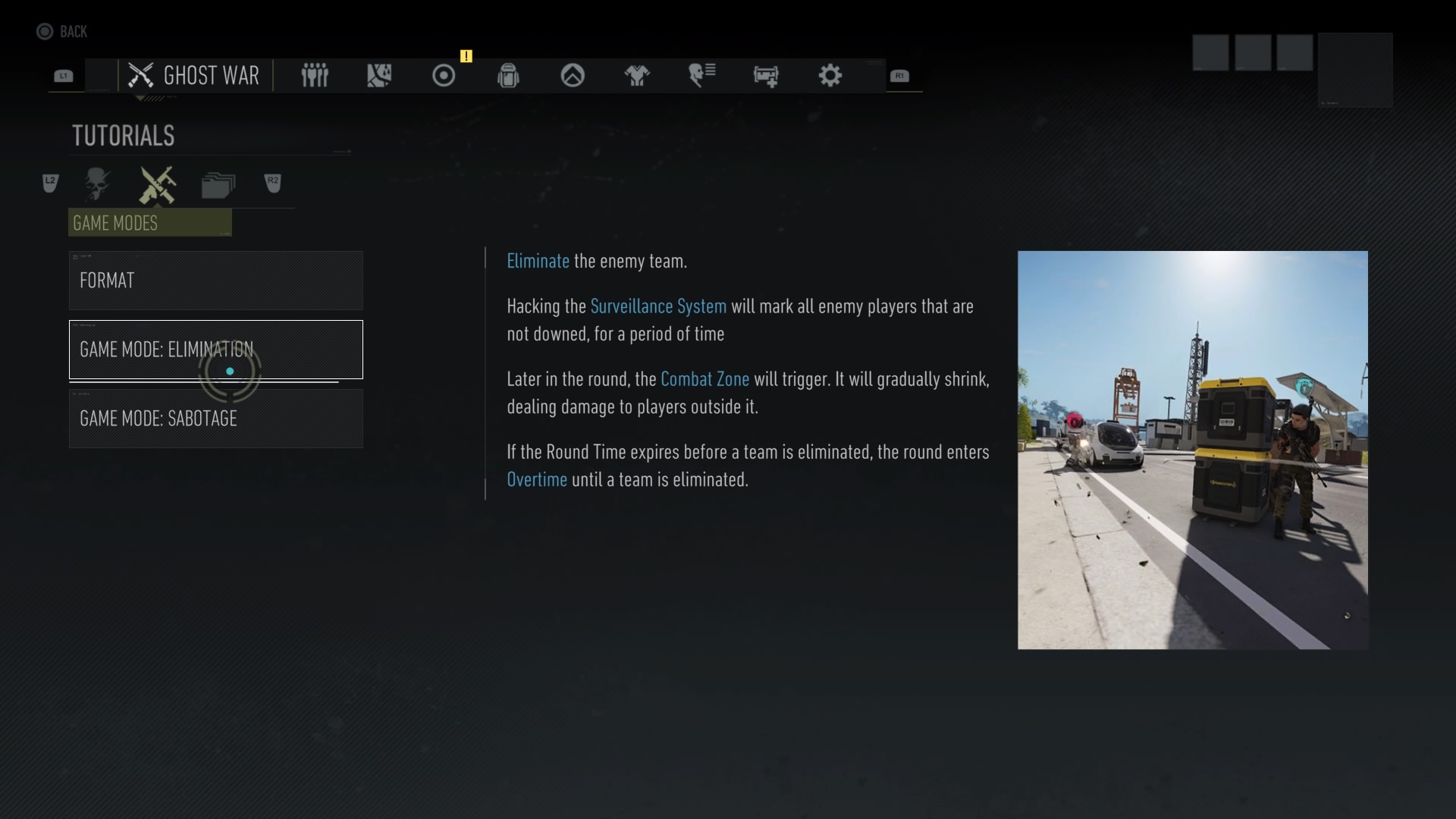The image size is (1456, 819).
Task: Select the folders tutorials category icon
Action: (218, 185)
